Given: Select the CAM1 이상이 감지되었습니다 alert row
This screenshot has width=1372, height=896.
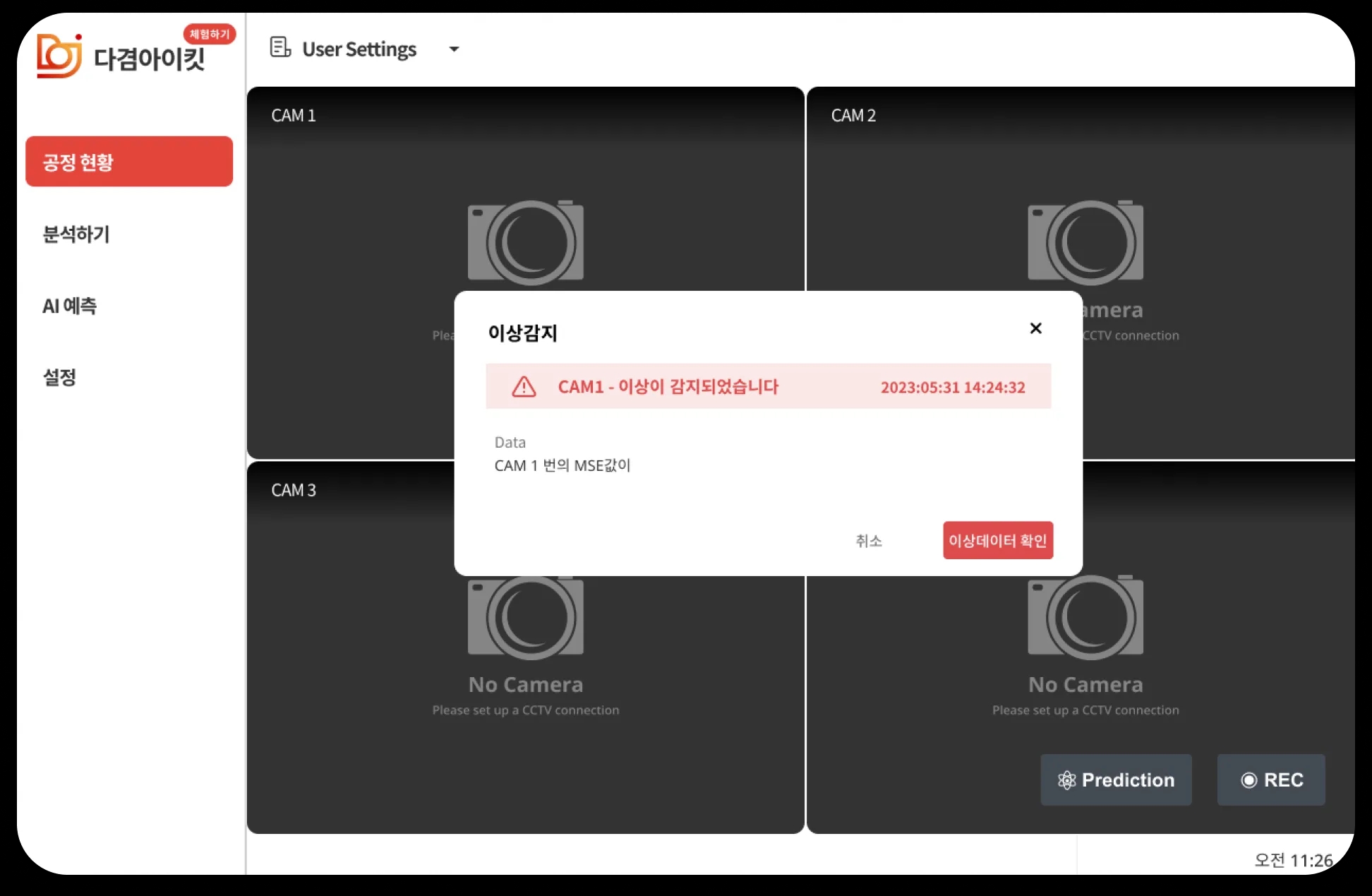Looking at the screenshot, I should [x=769, y=386].
